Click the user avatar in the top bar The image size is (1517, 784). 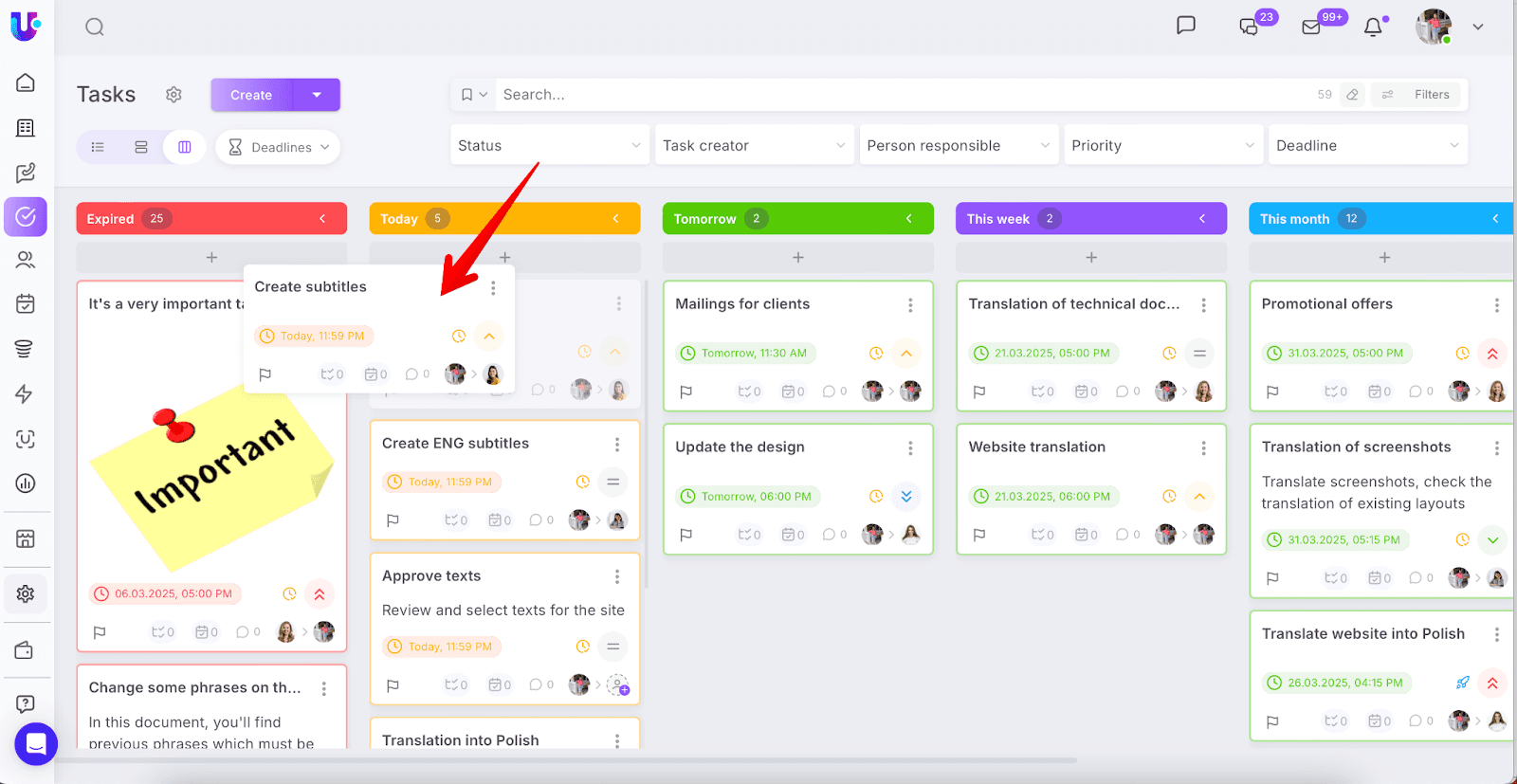[x=1434, y=27]
